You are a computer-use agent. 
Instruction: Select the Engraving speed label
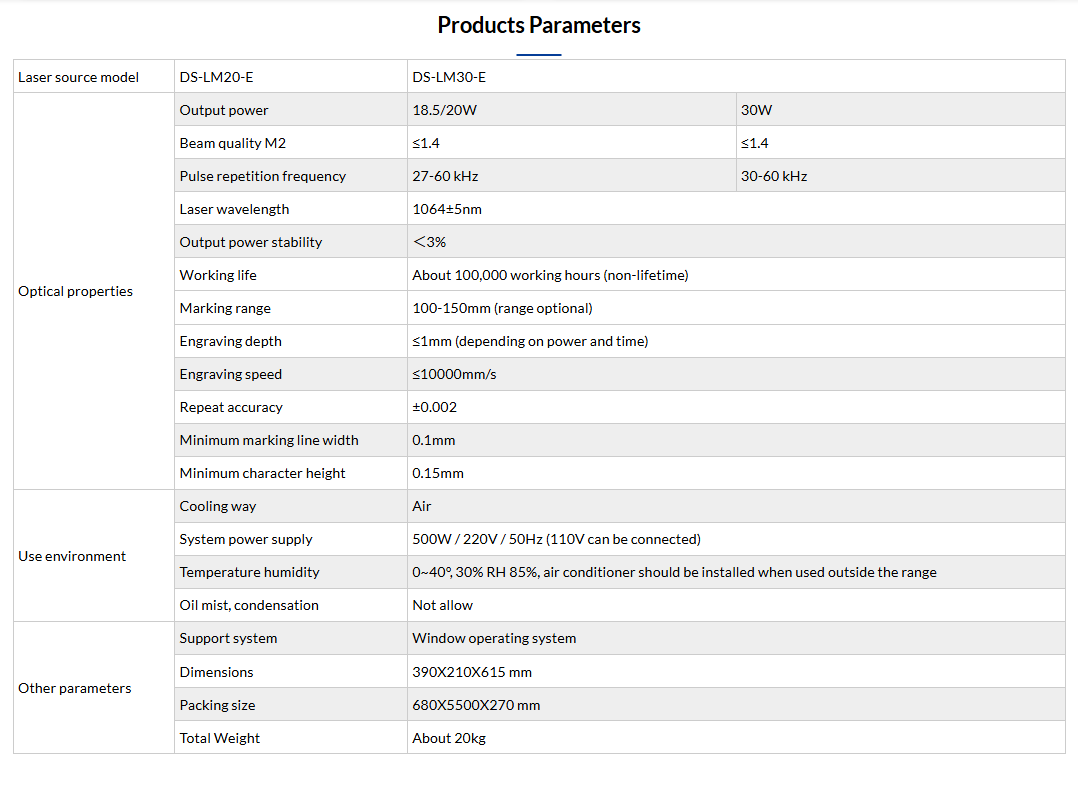tap(231, 374)
